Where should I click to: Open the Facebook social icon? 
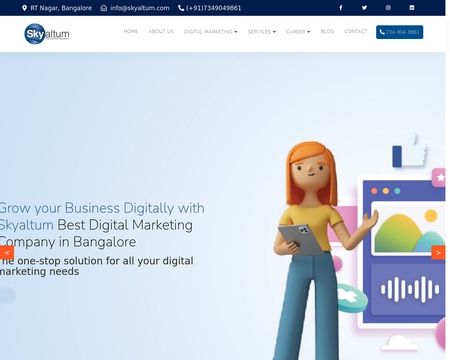pos(340,8)
